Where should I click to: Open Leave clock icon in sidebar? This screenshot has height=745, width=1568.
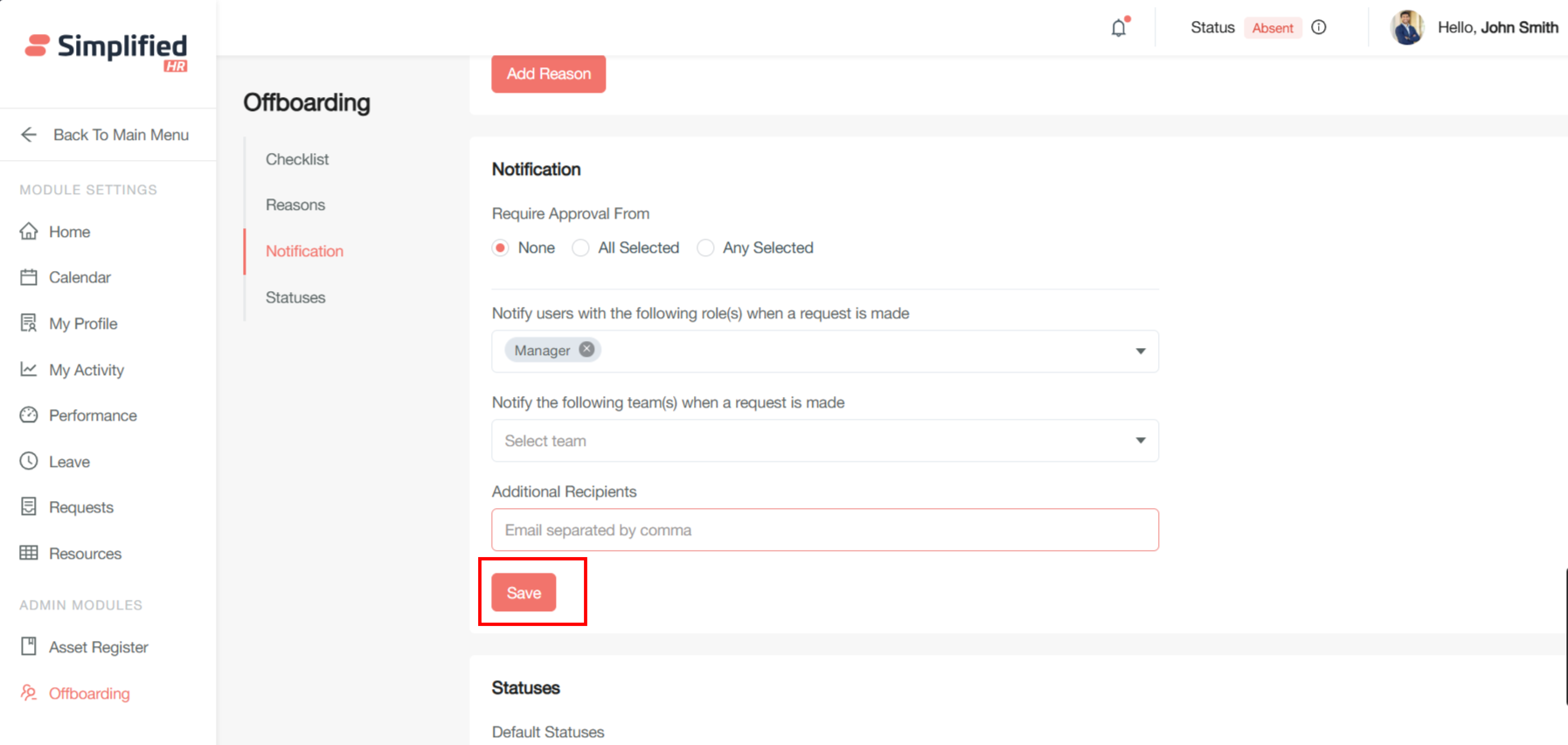tap(29, 461)
